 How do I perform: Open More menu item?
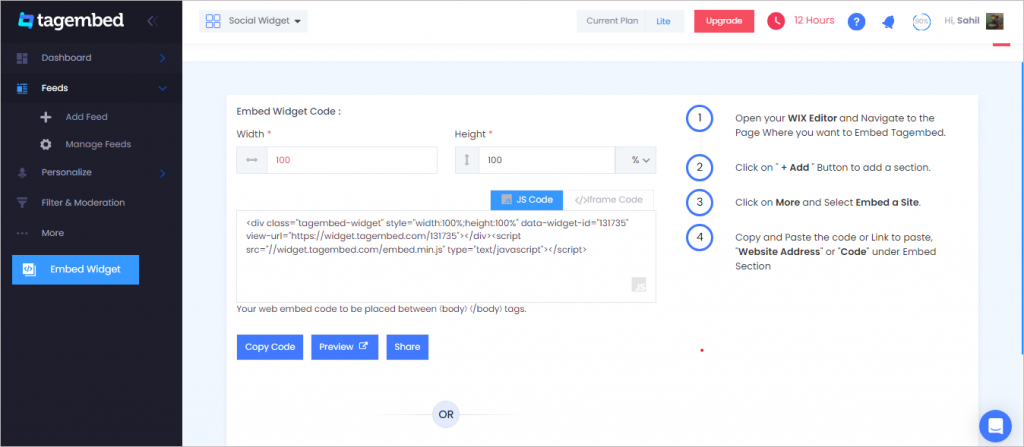click(x=52, y=233)
